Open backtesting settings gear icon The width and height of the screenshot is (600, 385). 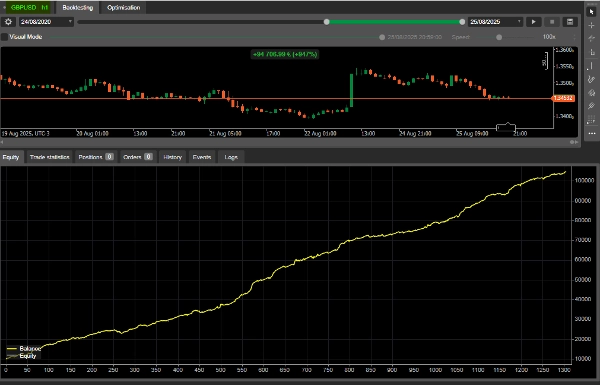[x=8, y=22]
